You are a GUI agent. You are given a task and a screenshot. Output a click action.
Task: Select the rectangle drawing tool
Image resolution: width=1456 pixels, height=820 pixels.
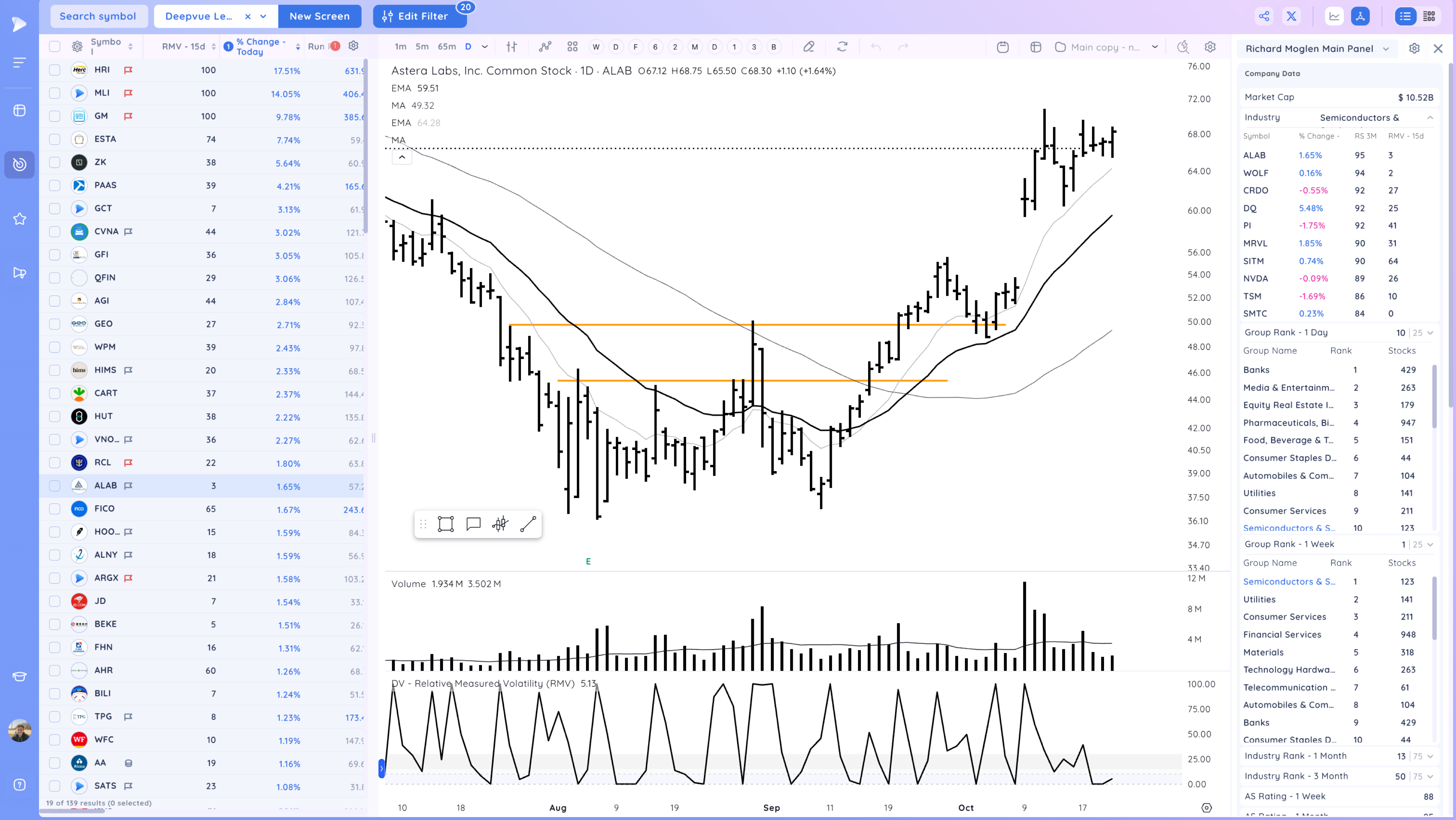[x=446, y=524]
